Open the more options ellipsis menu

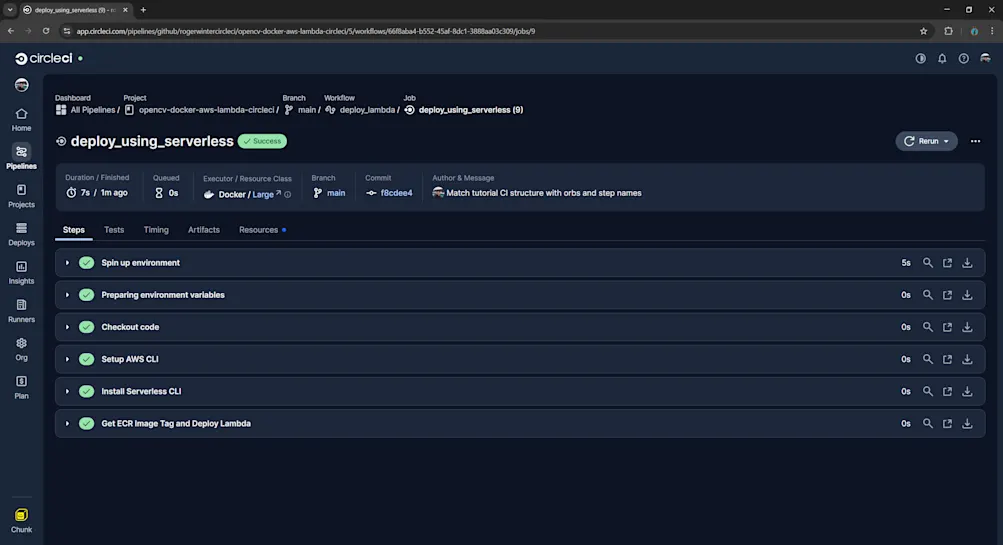(x=975, y=141)
